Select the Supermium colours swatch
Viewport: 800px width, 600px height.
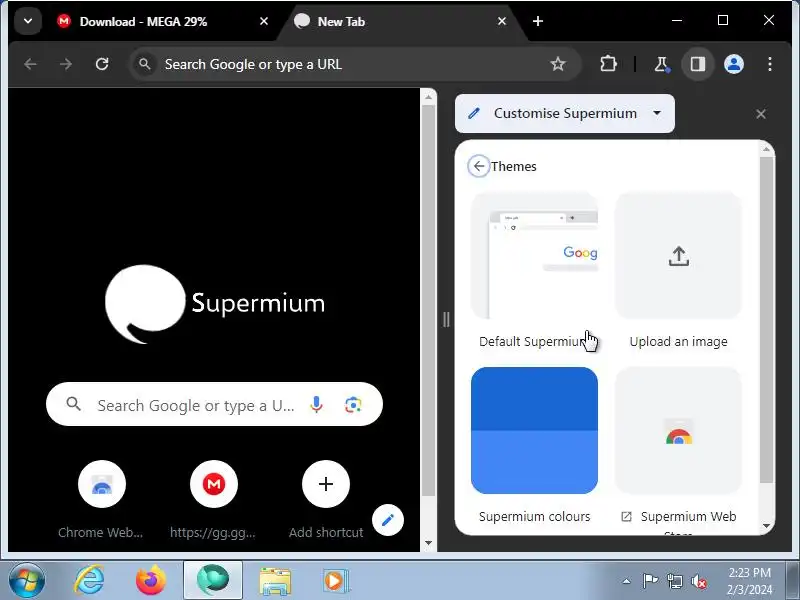coord(534,431)
